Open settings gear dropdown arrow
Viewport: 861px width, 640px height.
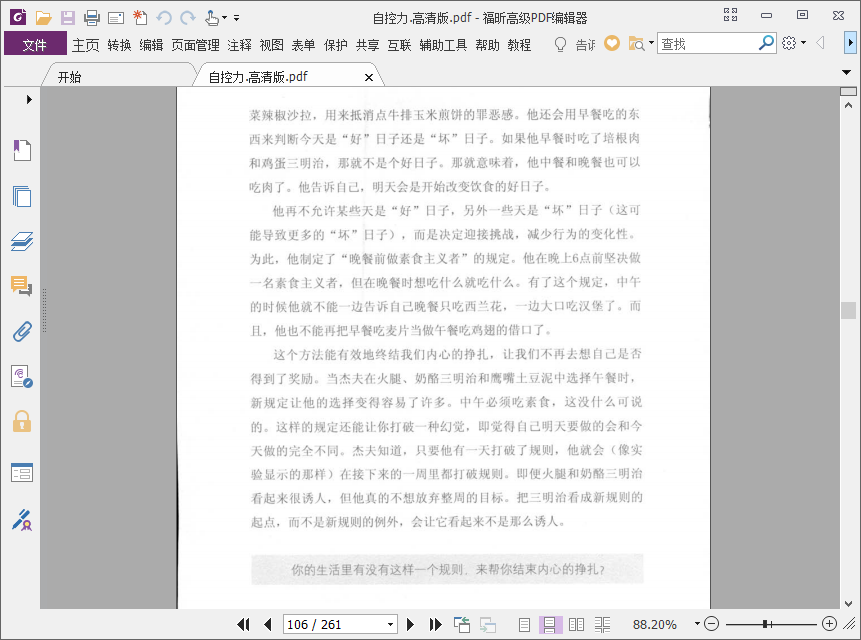pyautogui.click(x=803, y=43)
